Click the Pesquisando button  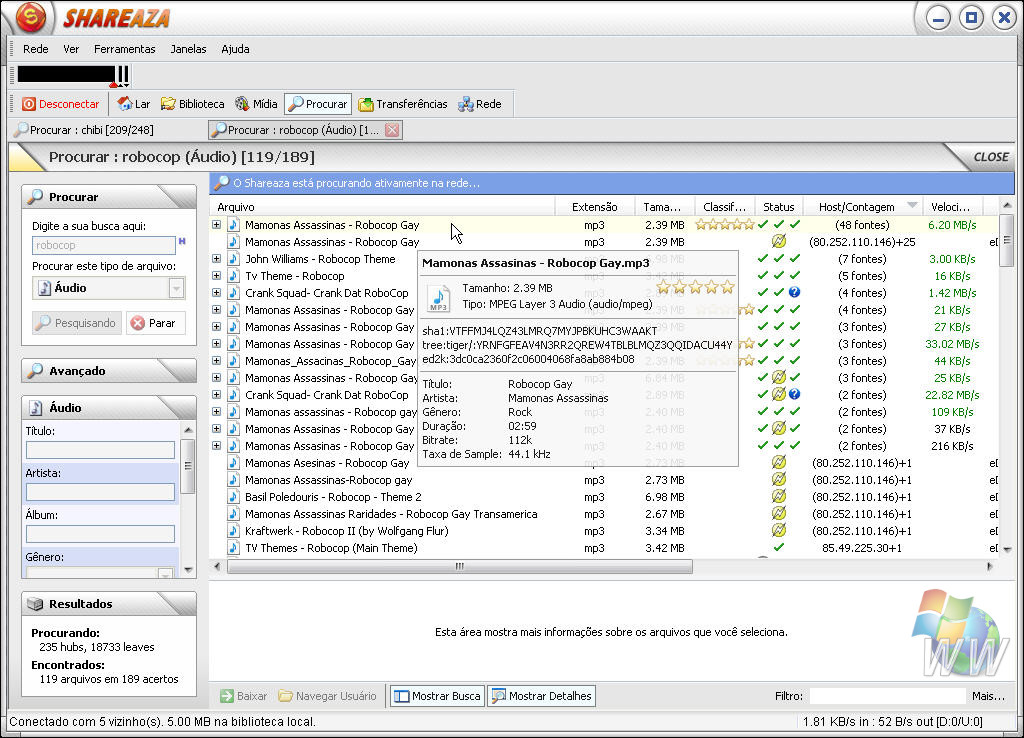[x=76, y=323]
